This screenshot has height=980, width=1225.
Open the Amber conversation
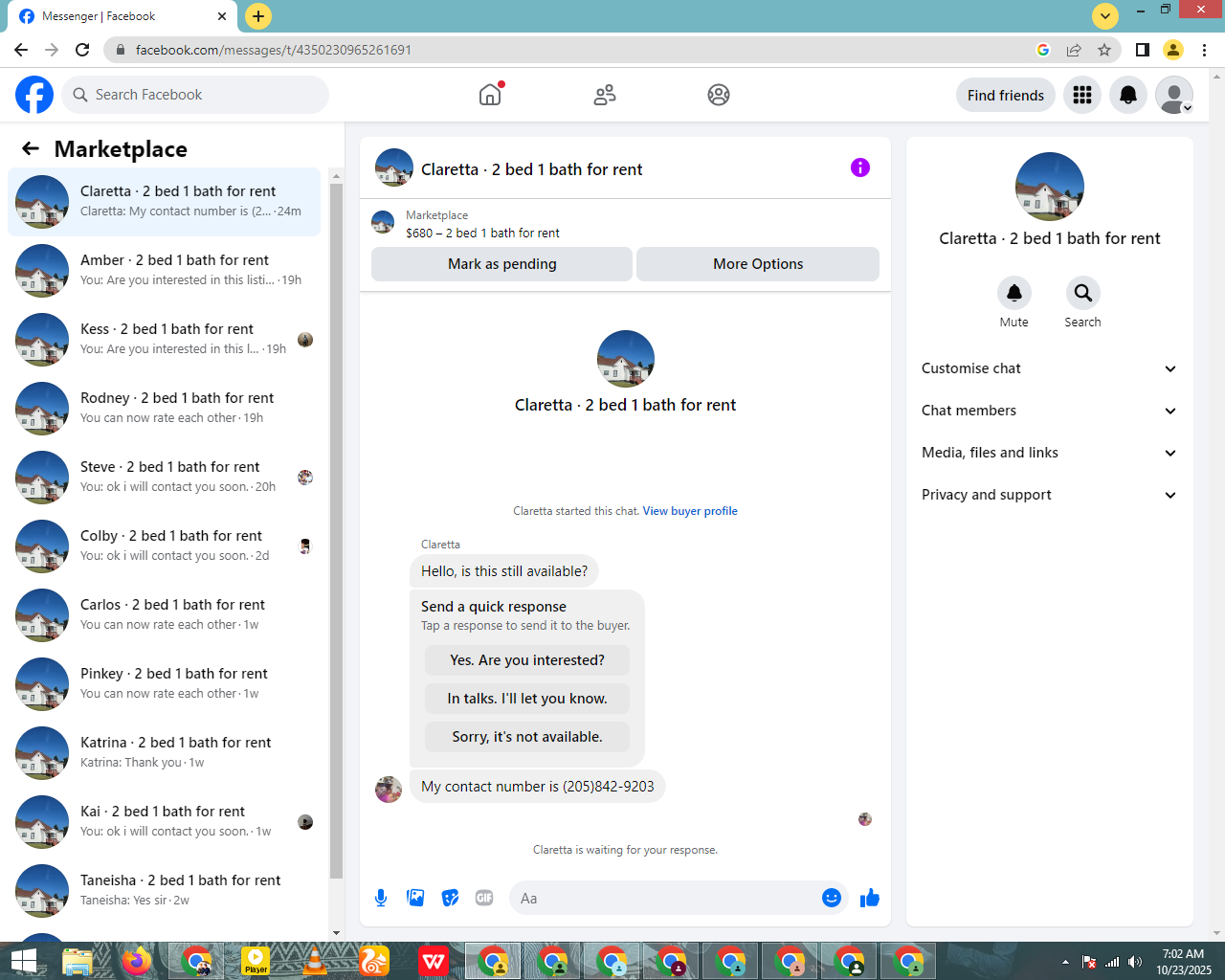pos(165,271)
